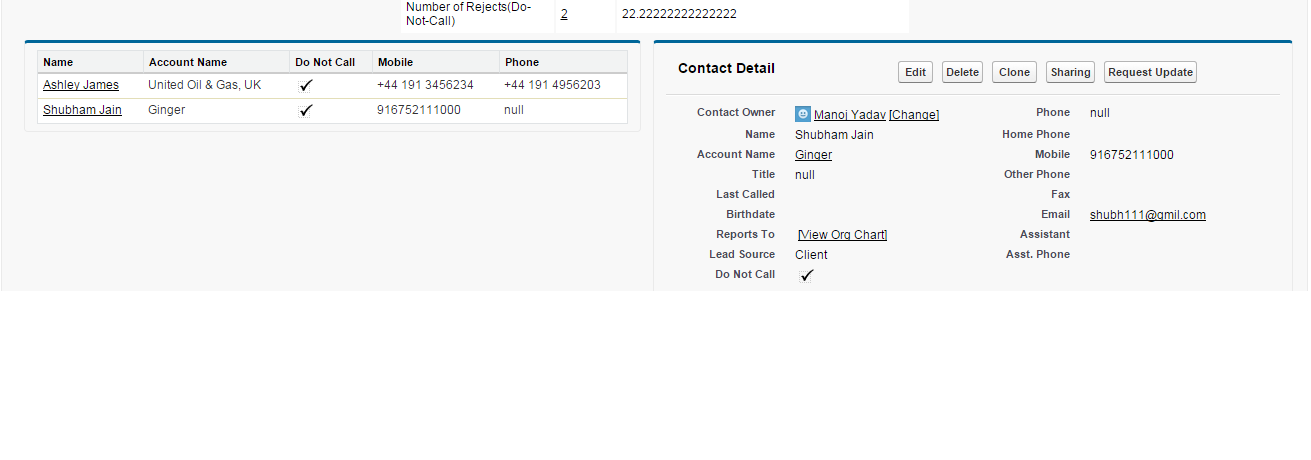Select phone number +44 191 4956203
The width and height of the screenshot is (1311, 460).
(552, 85)
